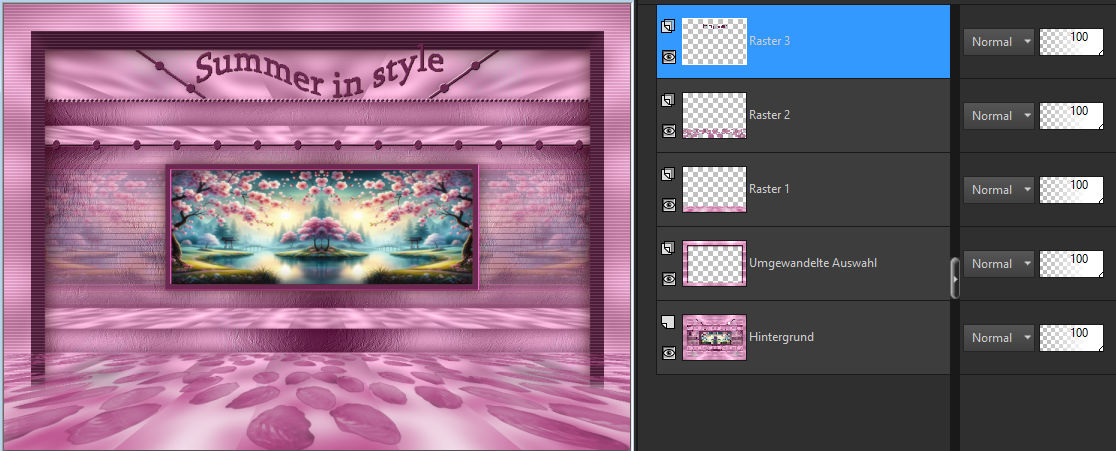
Task: Click the raster layer type icon for Raster 3
Action: (x=668, y=26)
